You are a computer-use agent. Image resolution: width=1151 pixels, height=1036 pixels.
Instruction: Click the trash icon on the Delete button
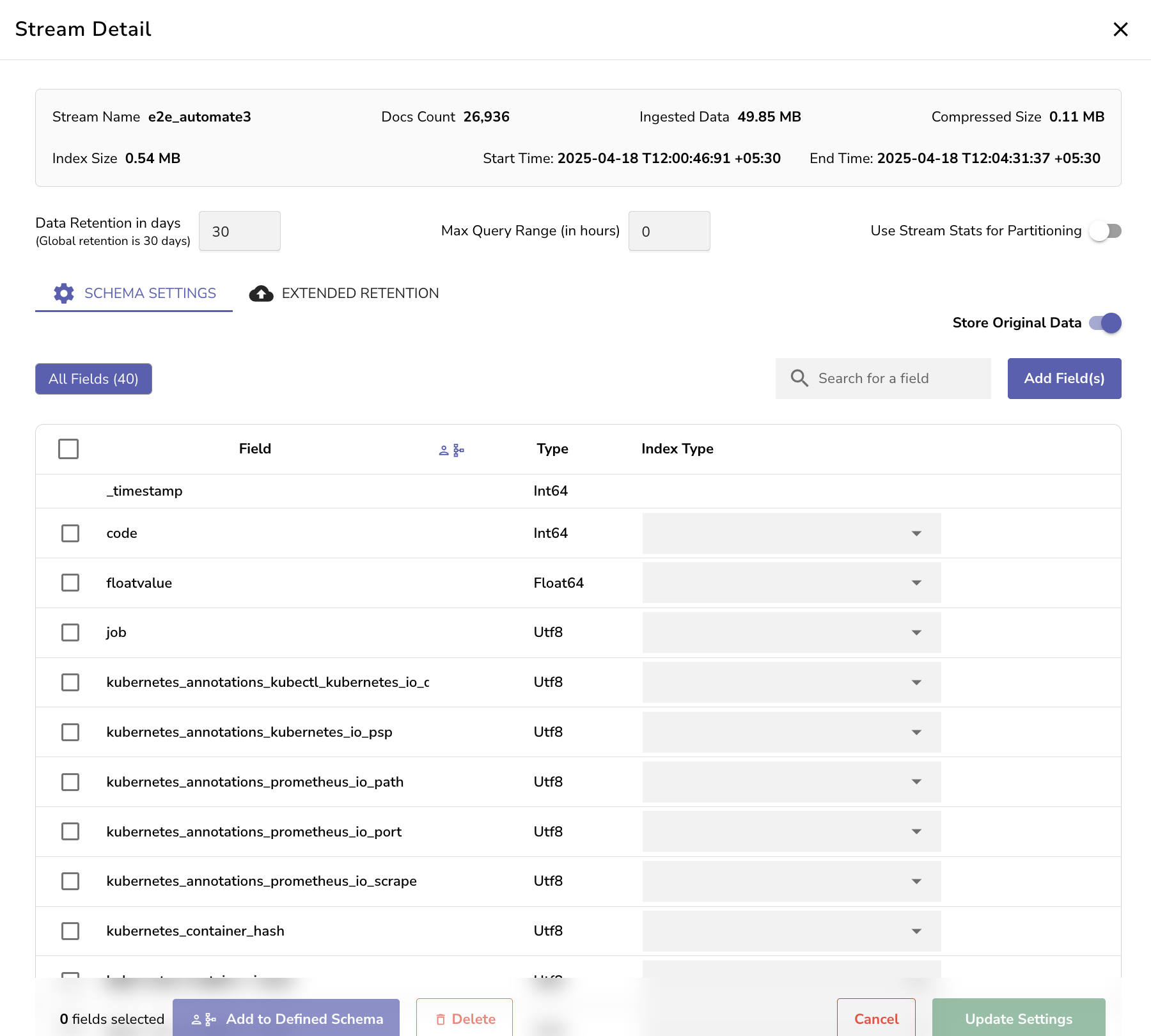(441, 1019)
